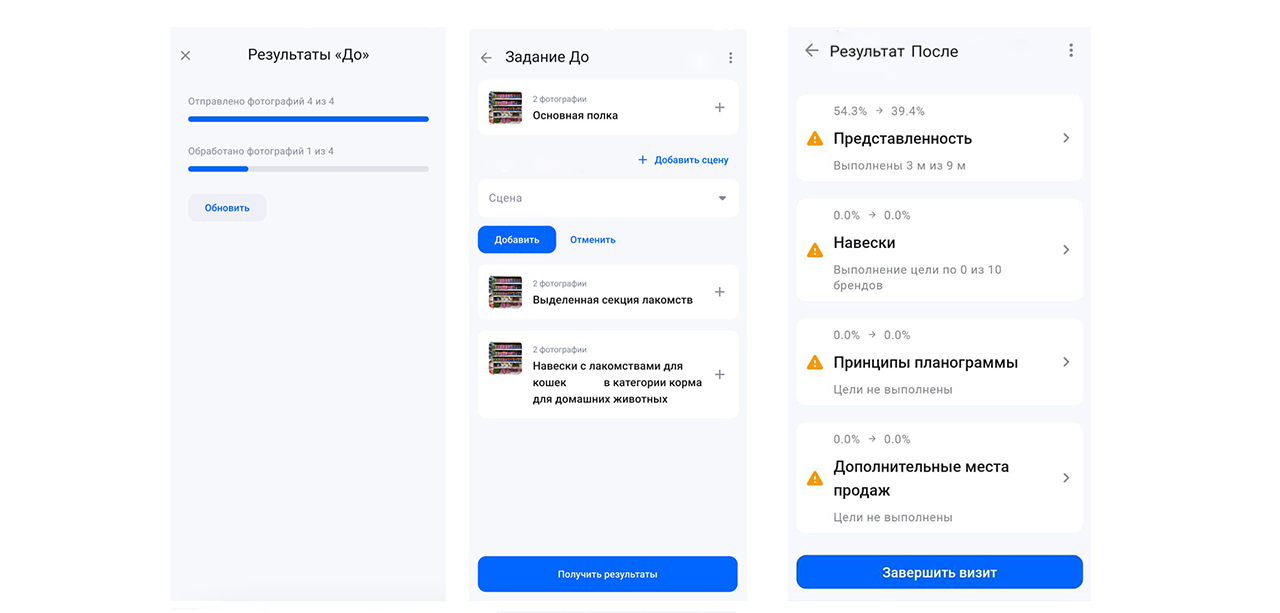Click the Обновить button
Screen dimensions: 1280x613
pos(227,208)
